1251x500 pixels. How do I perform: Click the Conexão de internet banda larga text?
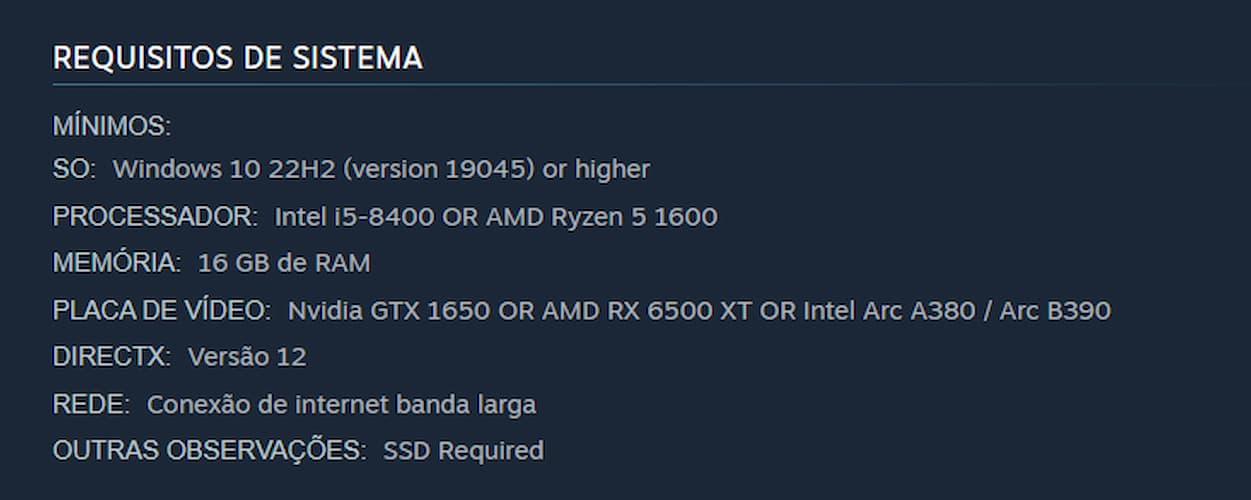click(341, 405)
